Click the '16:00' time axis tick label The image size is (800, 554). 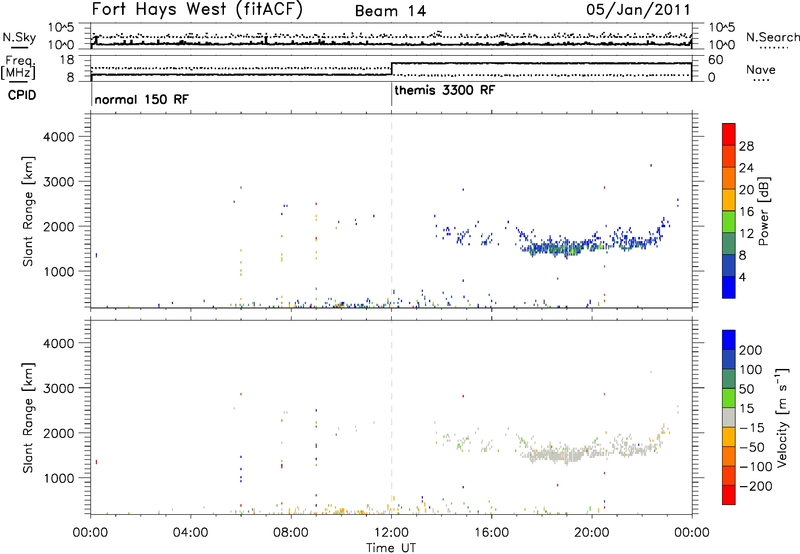(x=491, y=533)
